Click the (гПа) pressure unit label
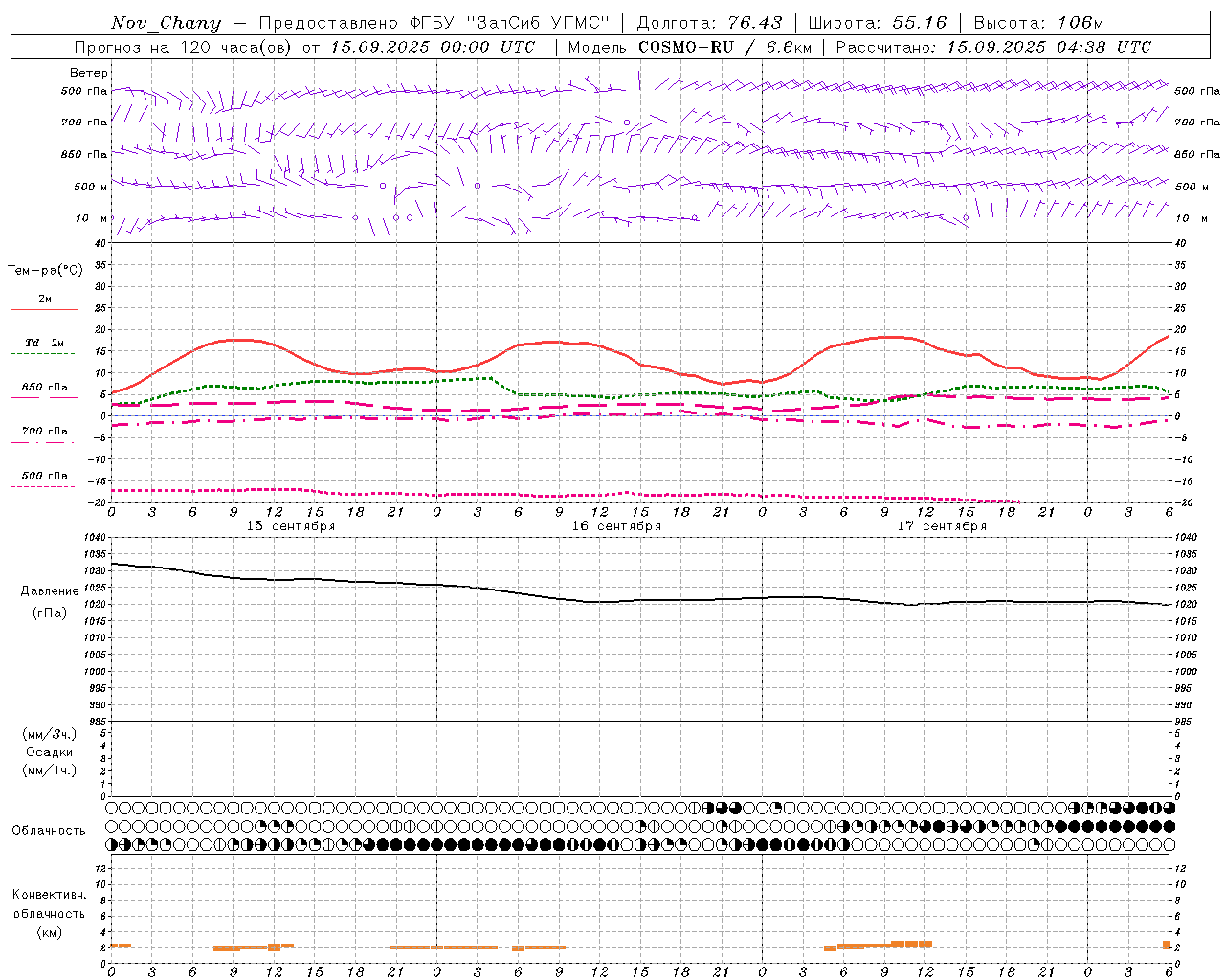The width and height of the screenshot is (1225, 980). click(50, 612)
